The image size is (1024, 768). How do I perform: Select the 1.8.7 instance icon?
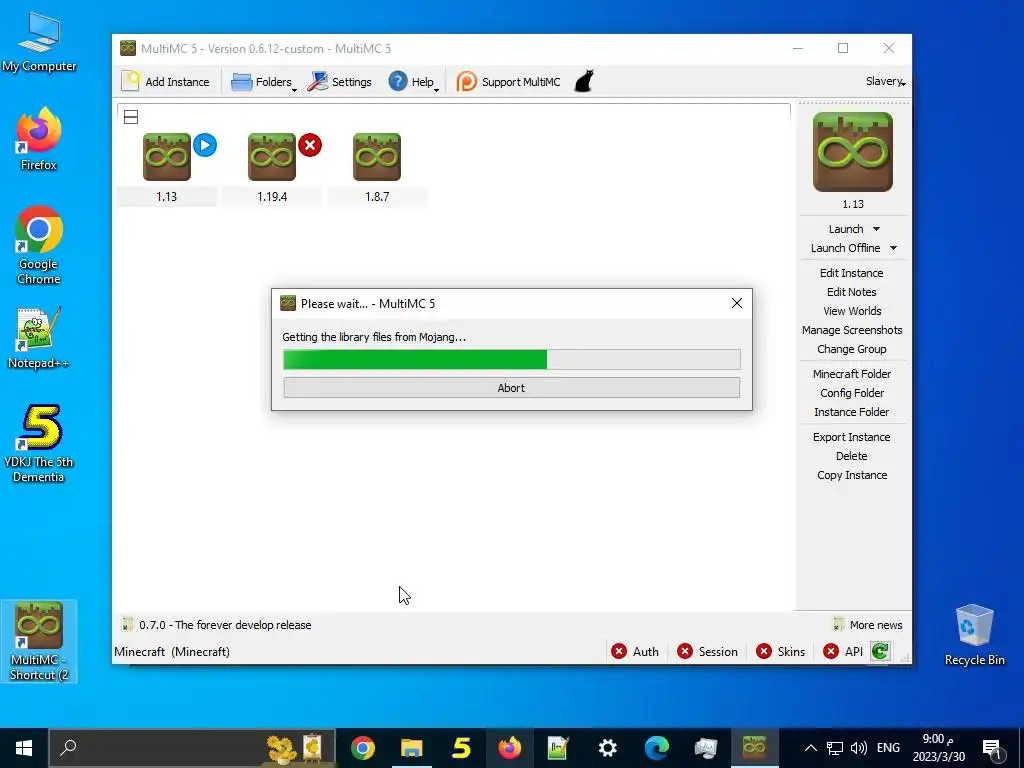click(377, 157)
